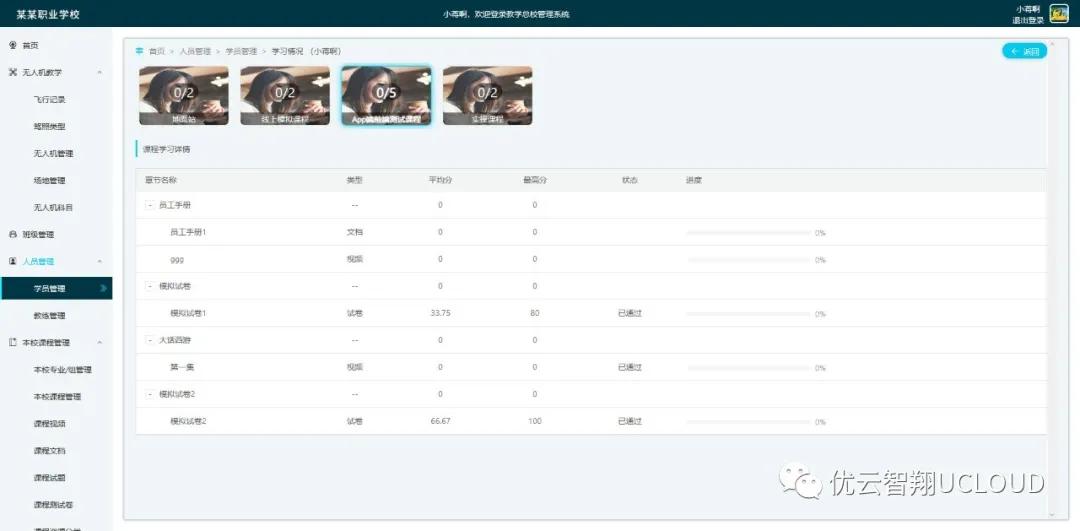Viewport: 1080px width, 531px height.
Task: Open 教练管理 in the sidebar
Action: pos(49,315)
